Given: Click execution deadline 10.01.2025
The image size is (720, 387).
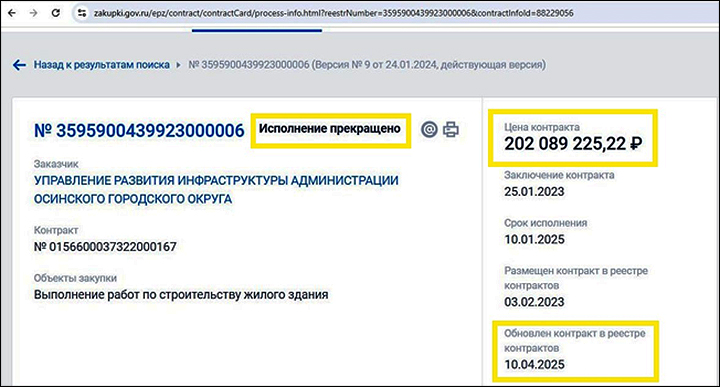Looking at the screenshot, I should pos(534,239).
